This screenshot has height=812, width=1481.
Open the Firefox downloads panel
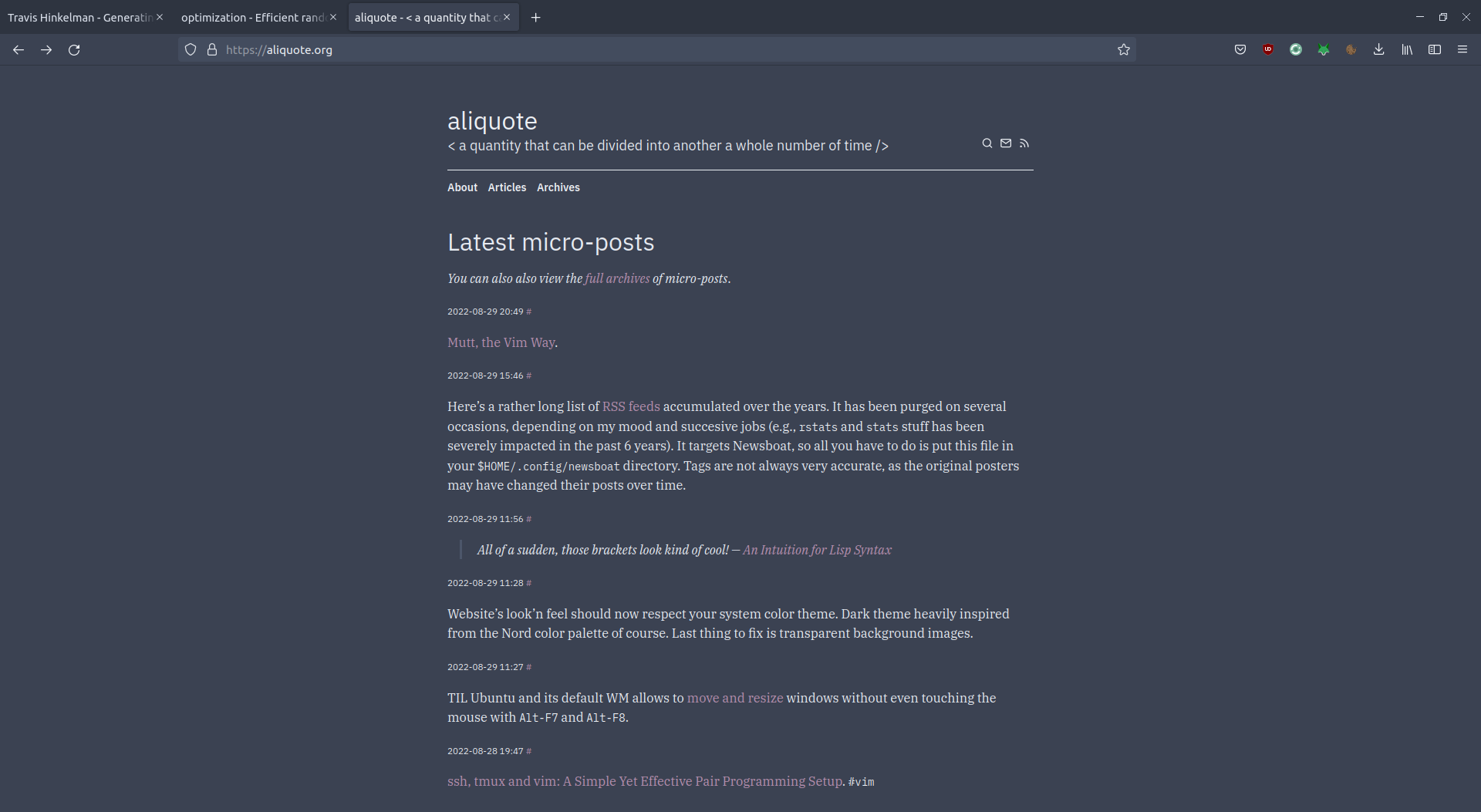(1379, 49)
